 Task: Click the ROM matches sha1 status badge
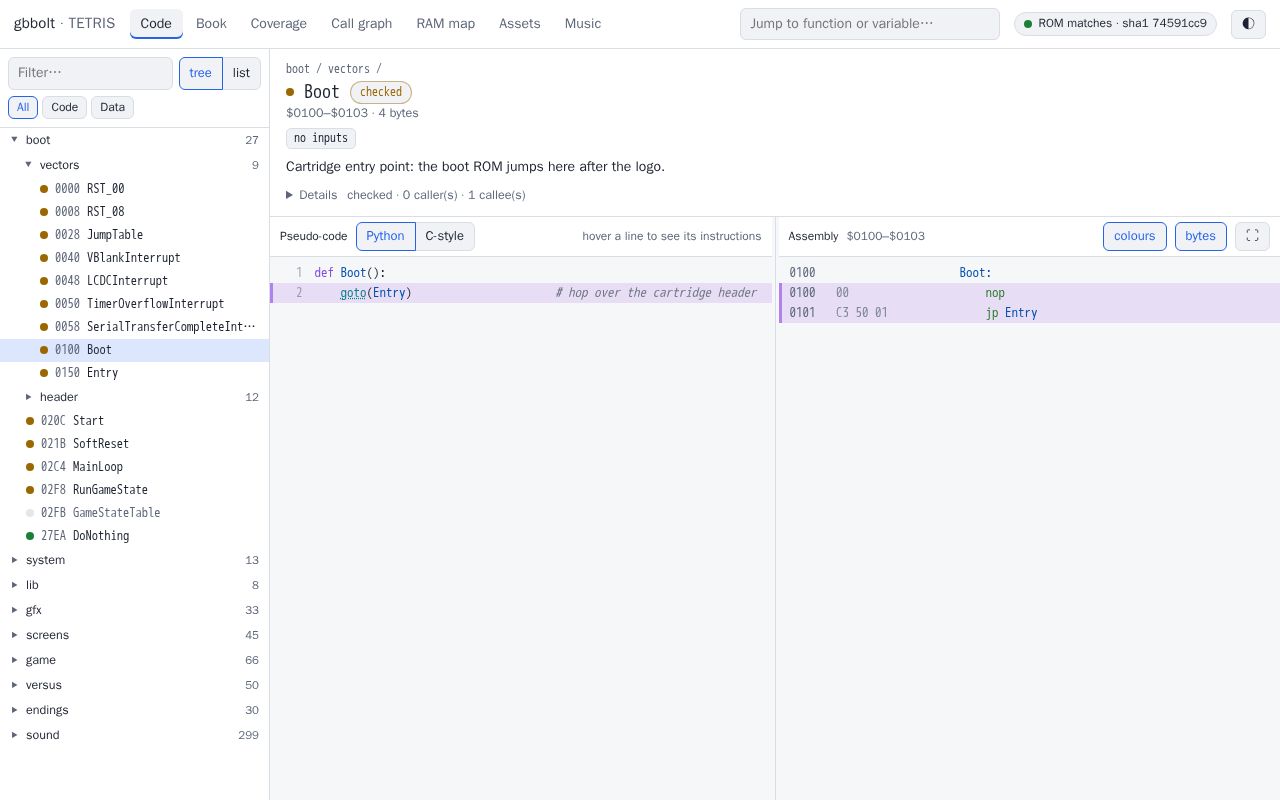click(x=1115, y=24)
